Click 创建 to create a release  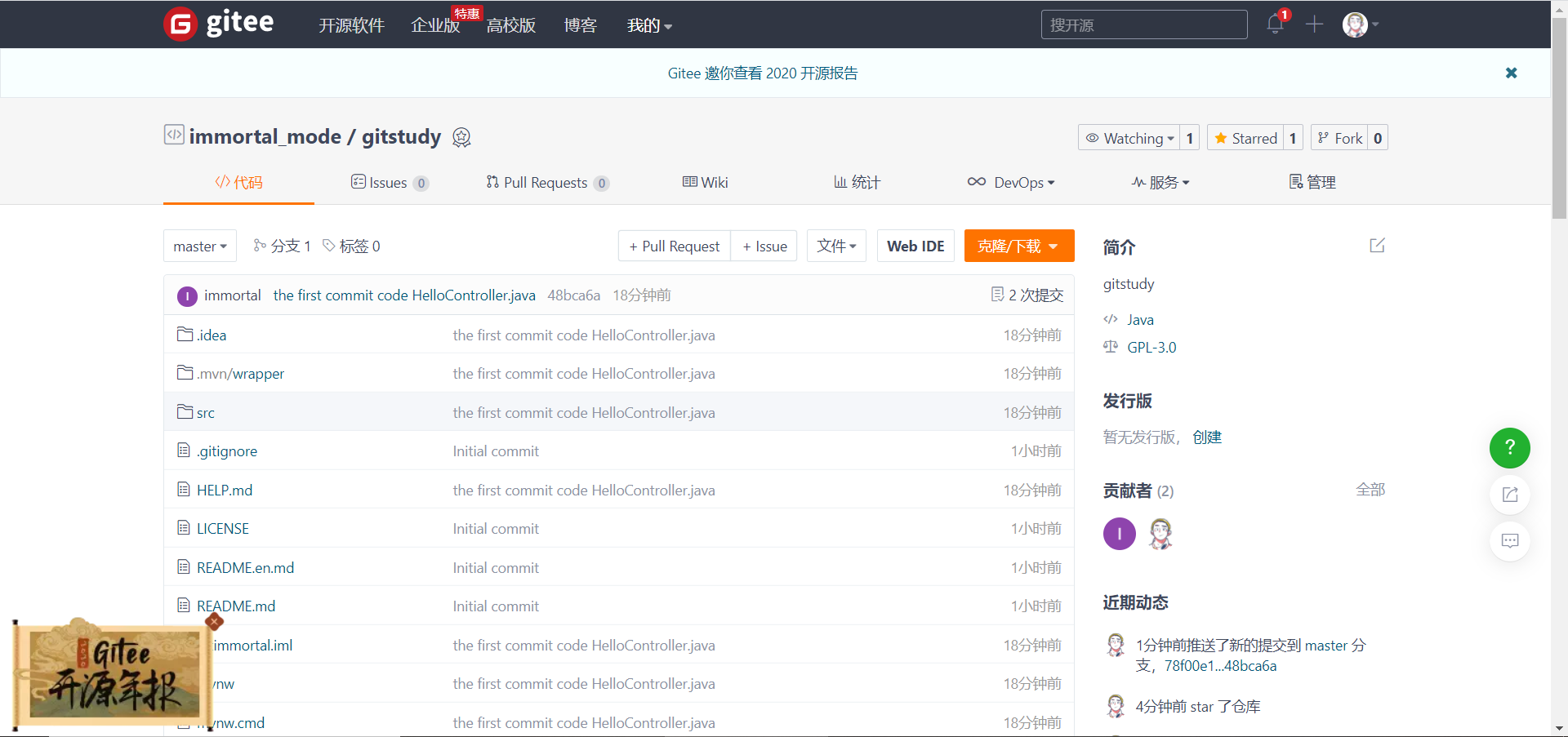[1207, 437]
